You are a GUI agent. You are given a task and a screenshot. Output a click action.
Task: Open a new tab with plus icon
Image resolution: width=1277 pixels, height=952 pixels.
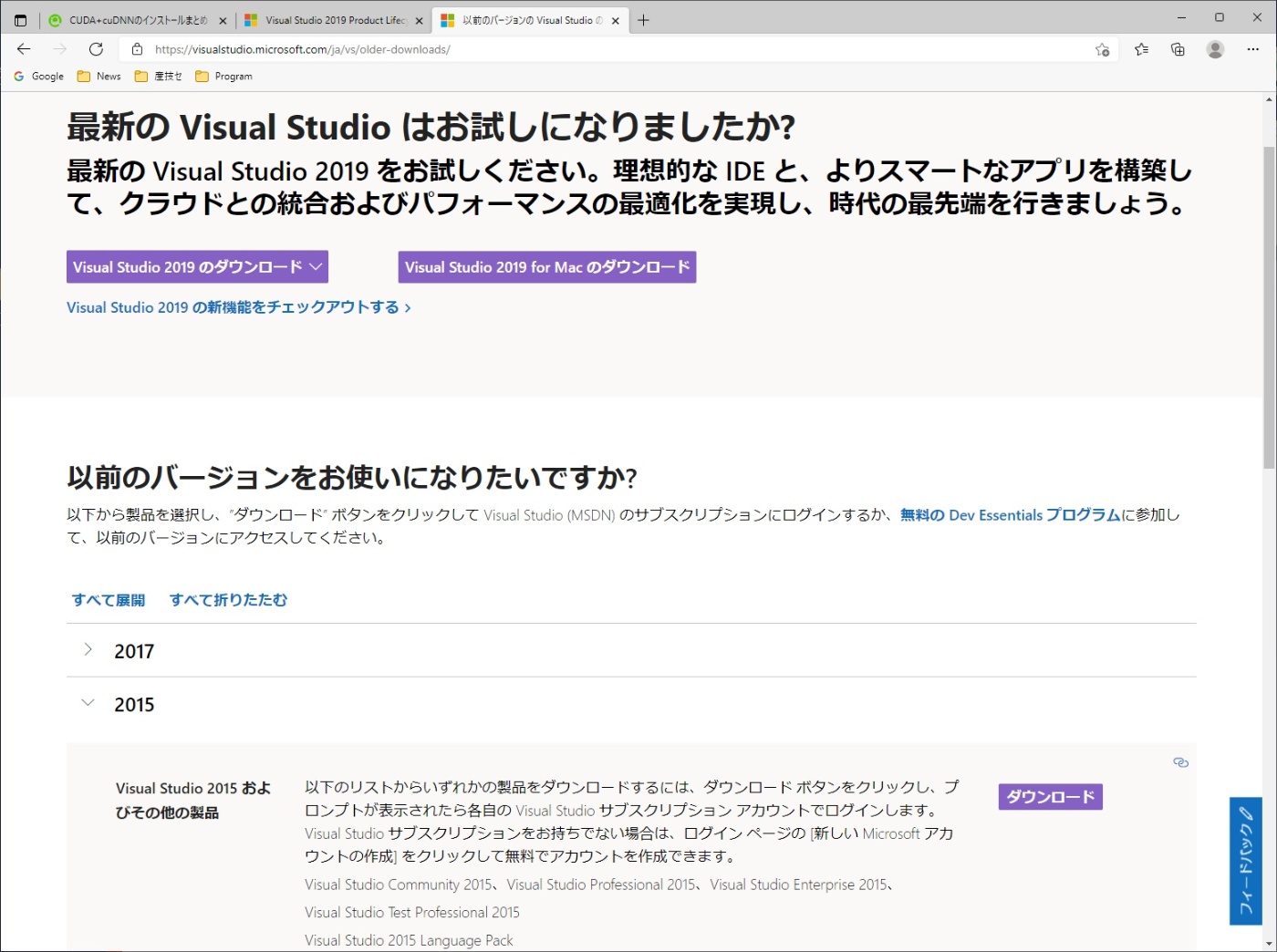pyautogui.click(x=643, y=20)
